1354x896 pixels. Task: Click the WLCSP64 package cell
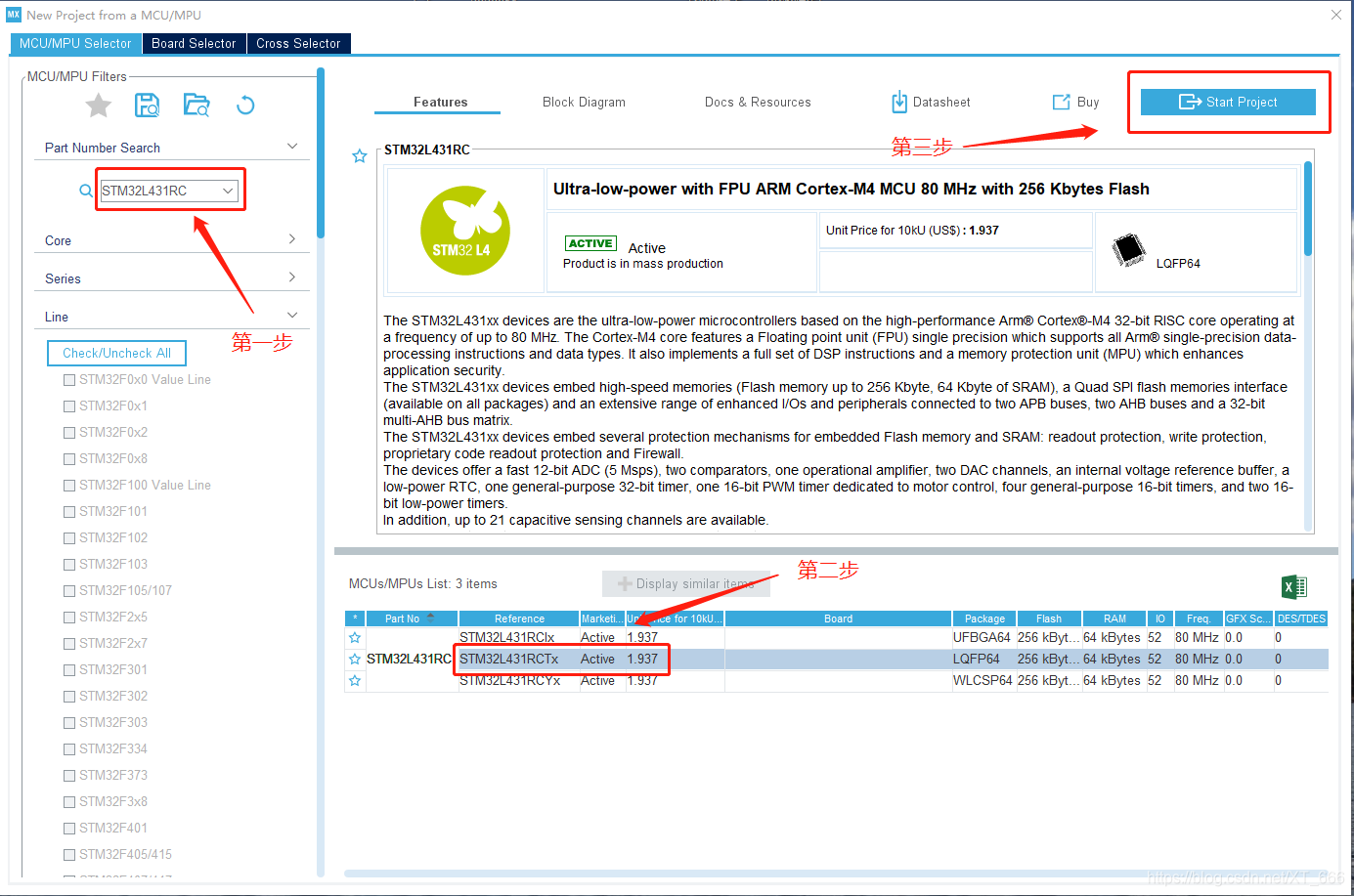pos(983,681)
